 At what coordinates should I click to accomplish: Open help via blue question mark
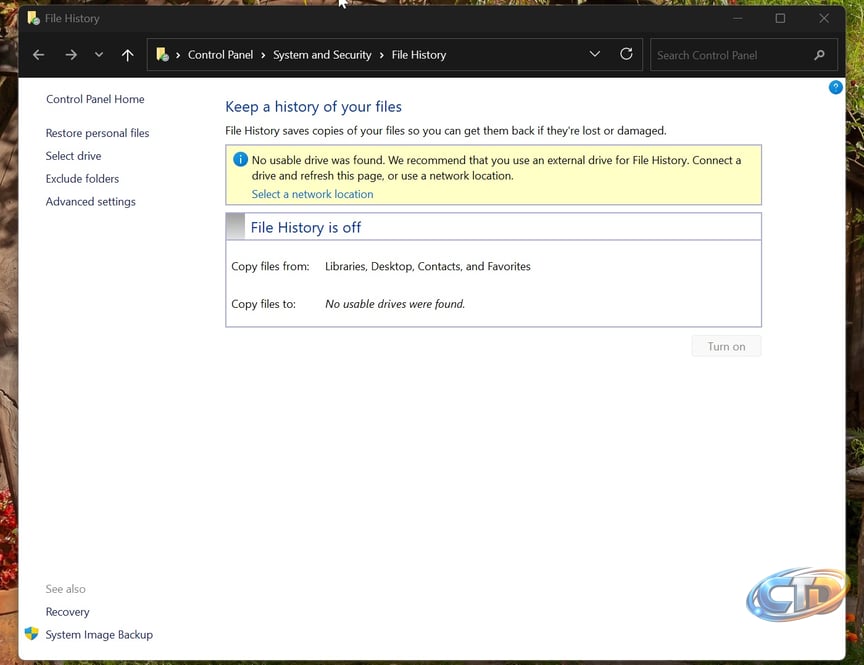coord(835,87)
